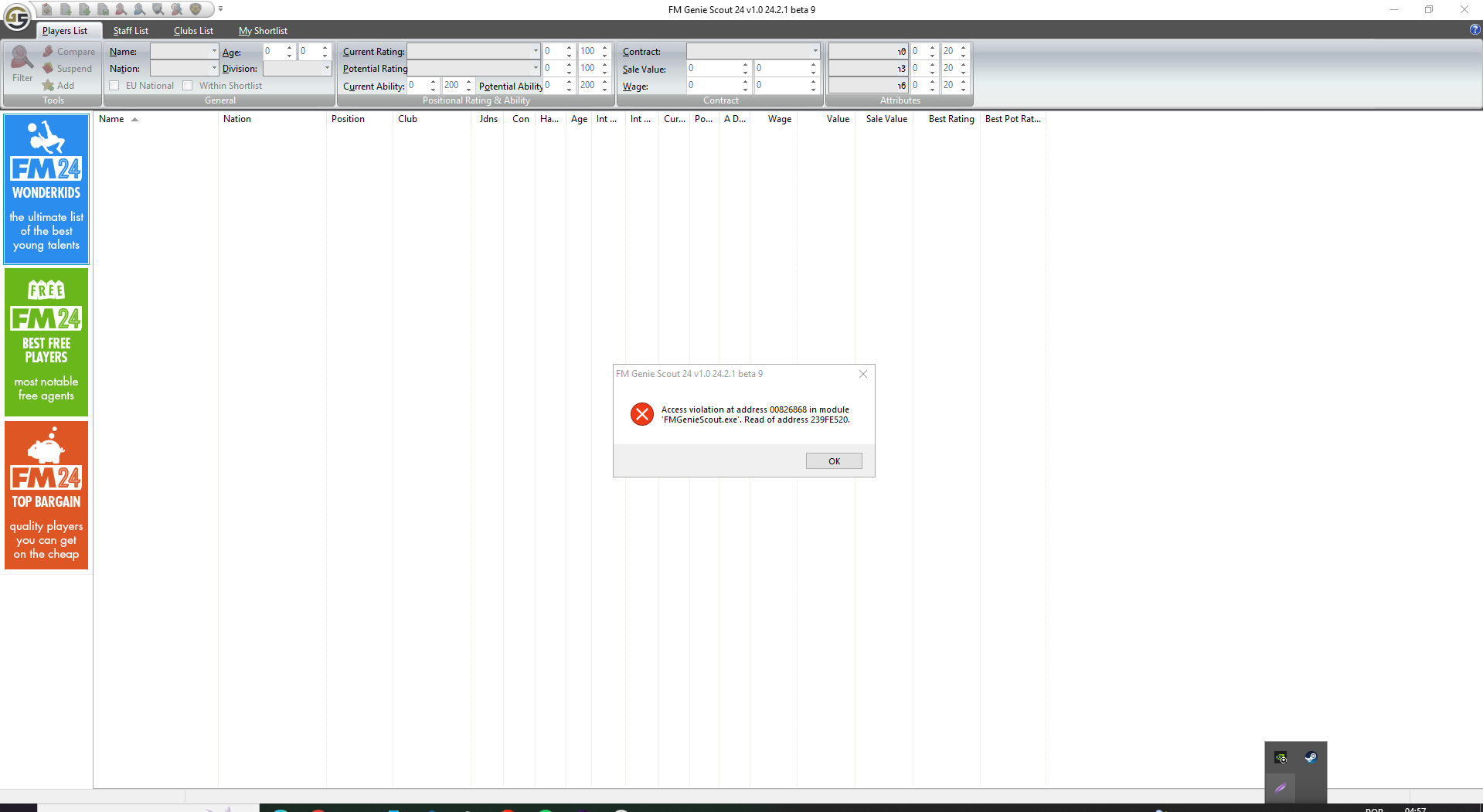Open the Steam tray icon
The image size is (1483, 812).
click(1311, 758)
